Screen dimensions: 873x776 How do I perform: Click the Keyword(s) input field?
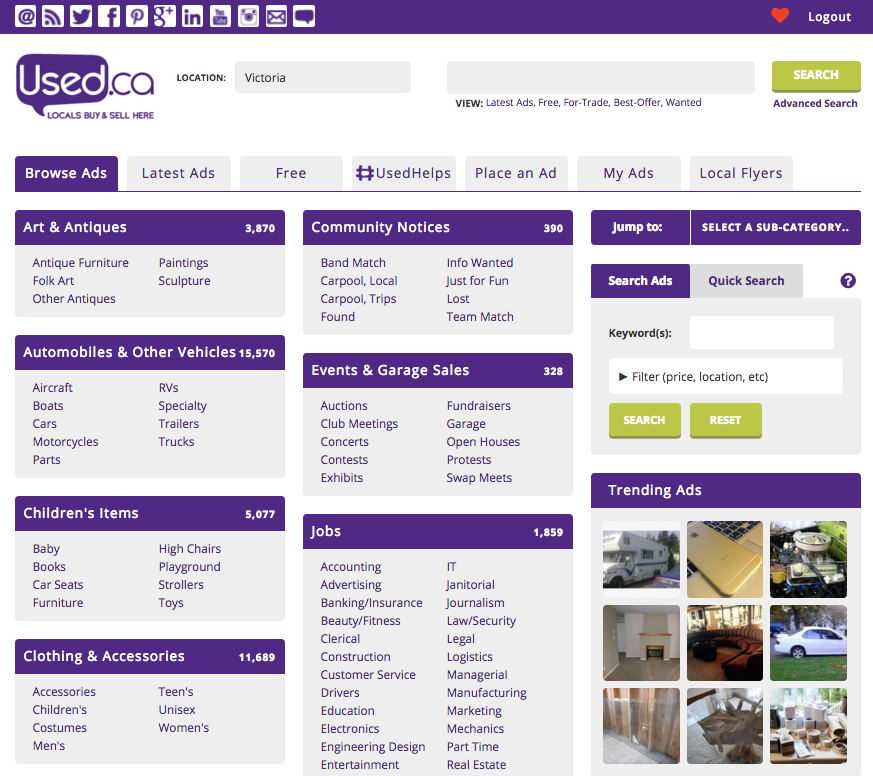(x=761, y=333)
